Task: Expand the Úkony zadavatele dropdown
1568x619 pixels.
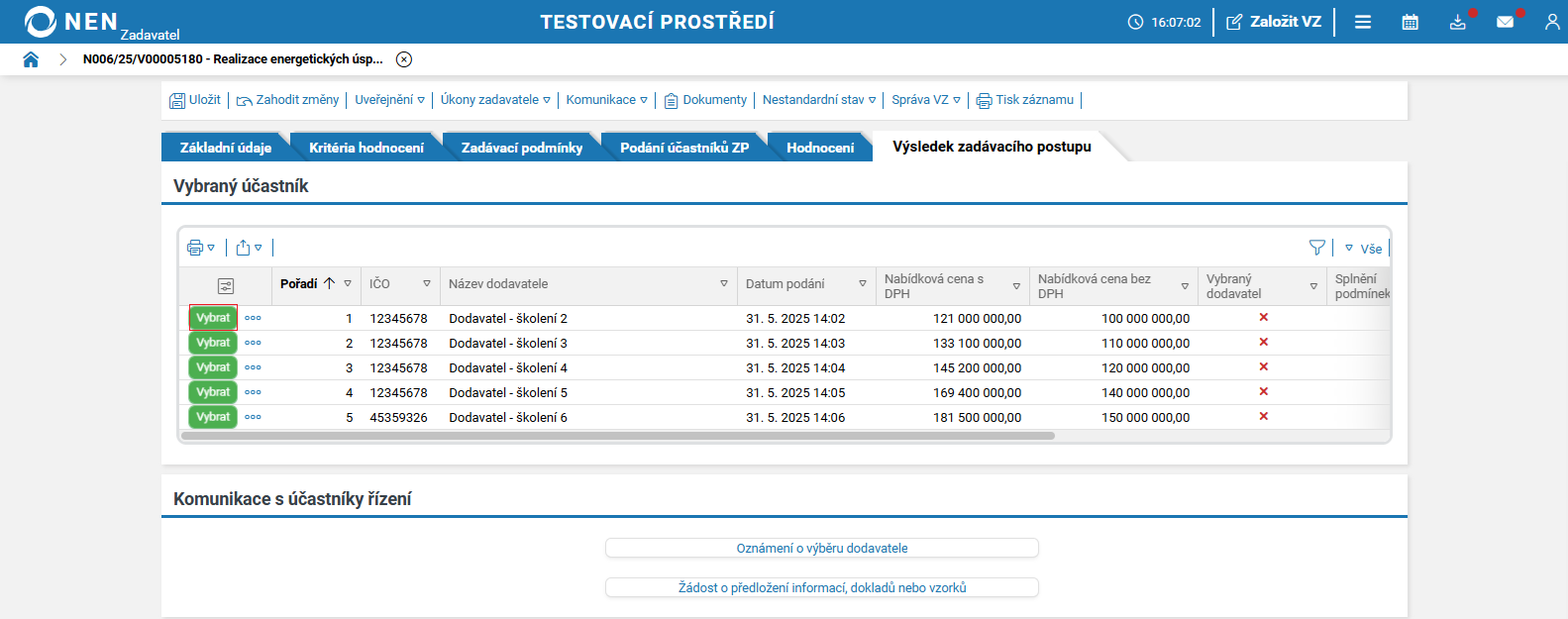Action: [x=494, y=100]
